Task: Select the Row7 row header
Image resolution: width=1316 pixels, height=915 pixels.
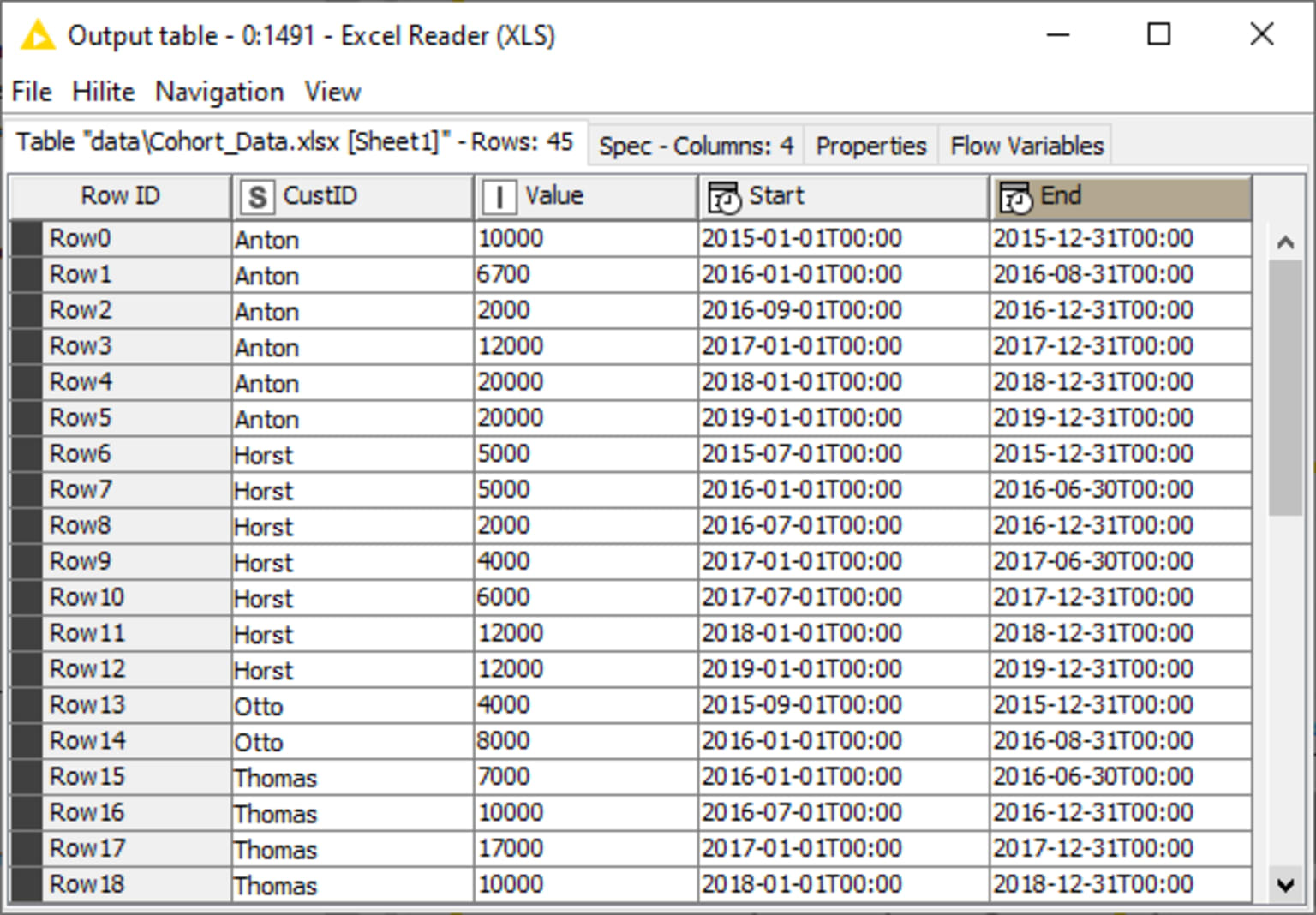Action: tap(120, 490)
